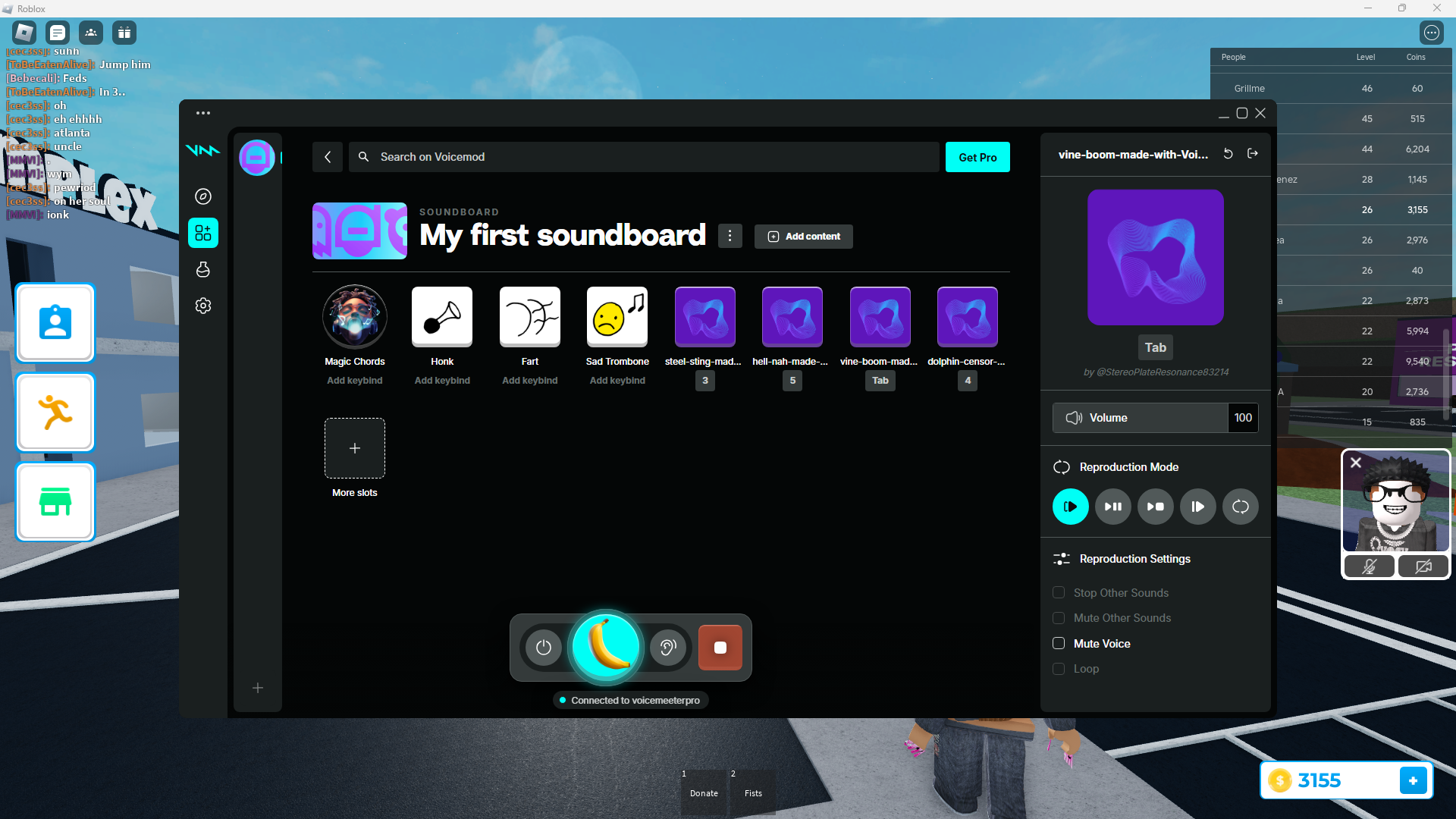Open the Roblox people icon
The image size is (1456, 819).
tap(91, 33)
